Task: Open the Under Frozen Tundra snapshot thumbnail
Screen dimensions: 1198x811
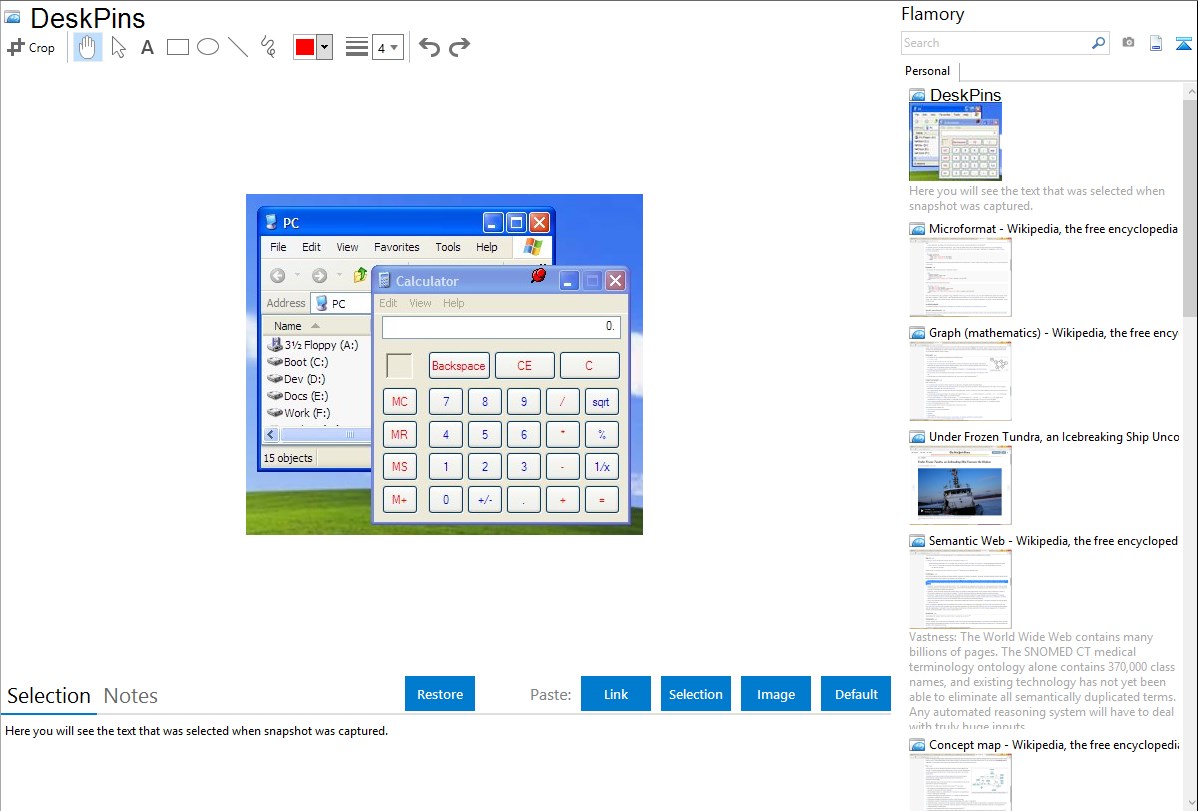Action: click(960, 485)
